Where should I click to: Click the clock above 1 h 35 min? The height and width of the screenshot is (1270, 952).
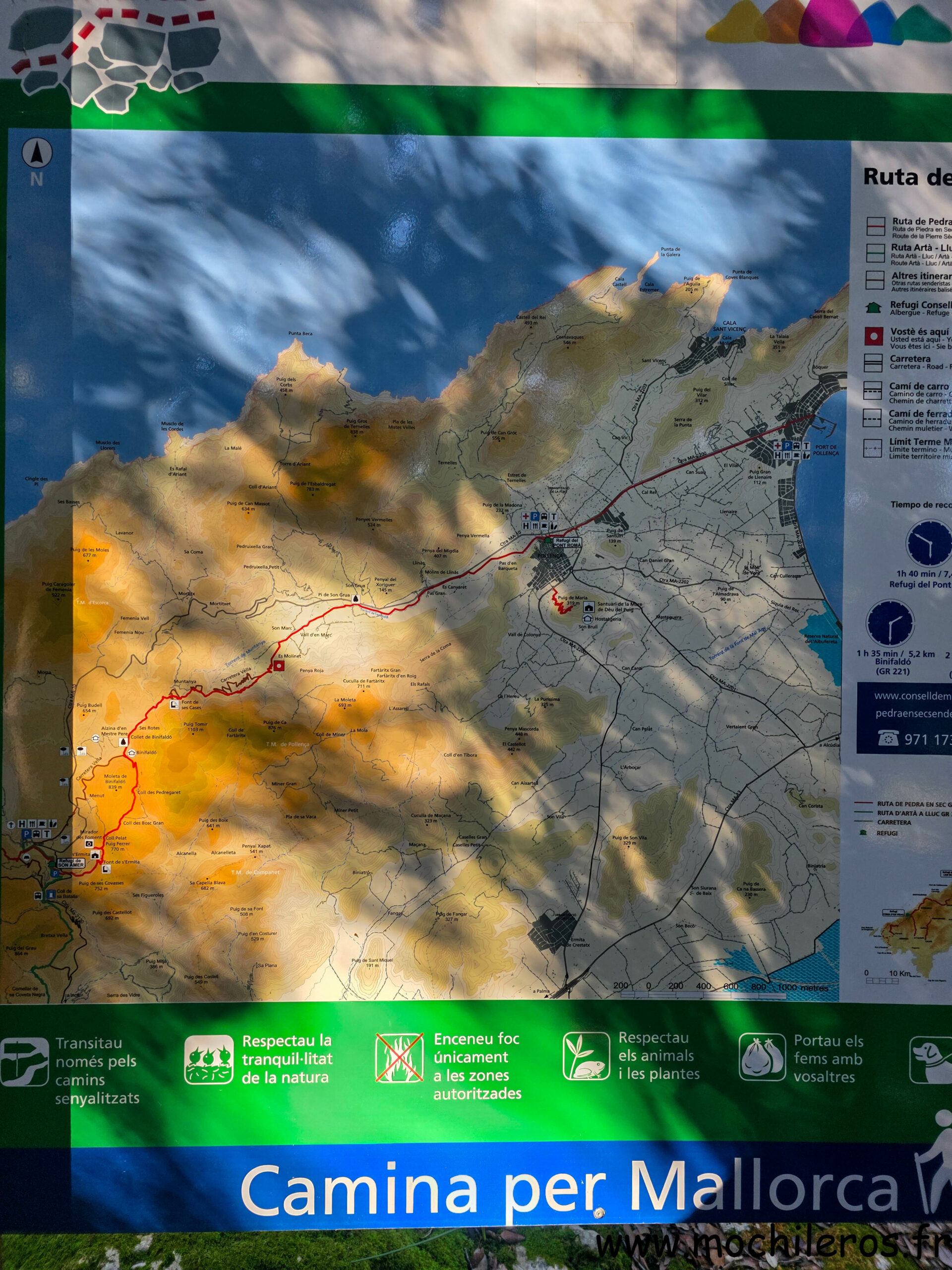pyautogui.click(x=890, y=623)
